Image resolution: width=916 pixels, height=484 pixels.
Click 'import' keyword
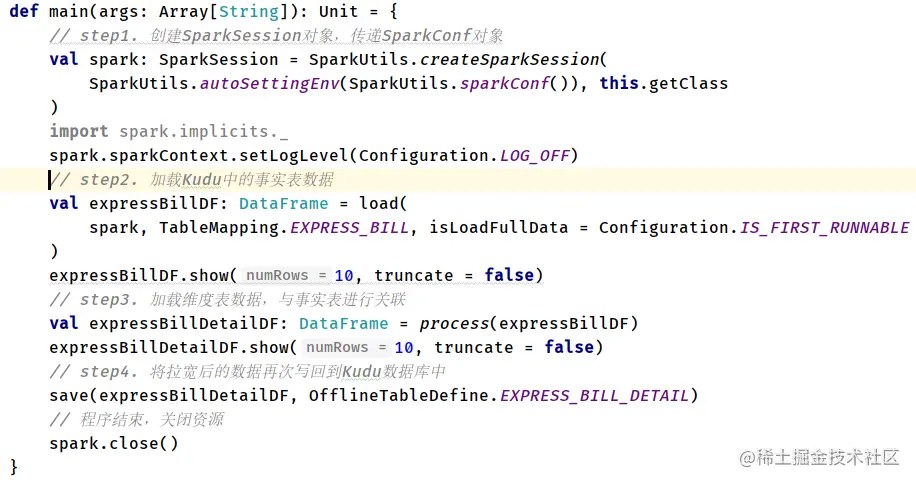pos(79,131)
